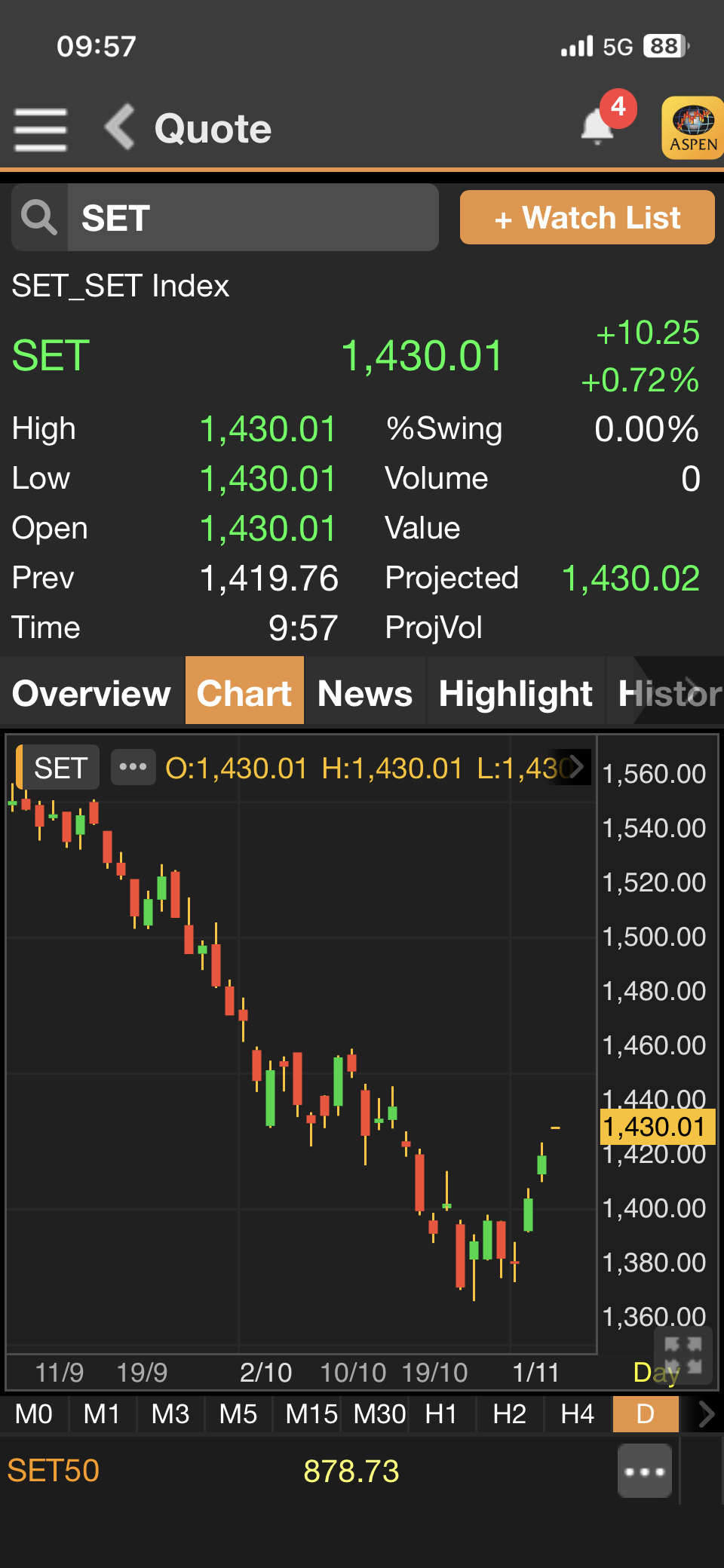The image size is (724, 1568).
Task: Tap the change value +10.25
Action: [648, 333]
